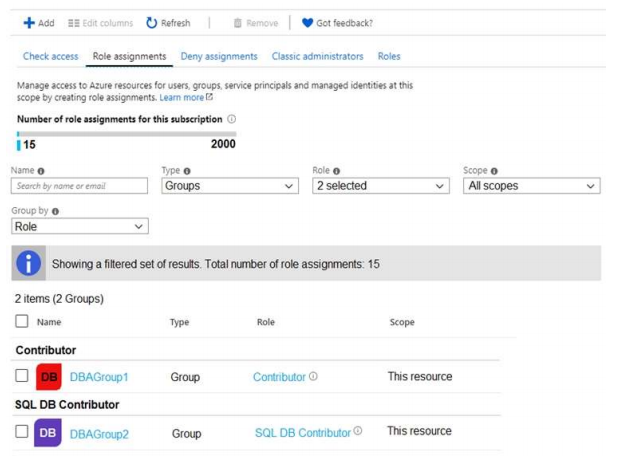Open the Classic administrators tab
The width and height of the screenshot is (623, 475).
tap(317, 56)
